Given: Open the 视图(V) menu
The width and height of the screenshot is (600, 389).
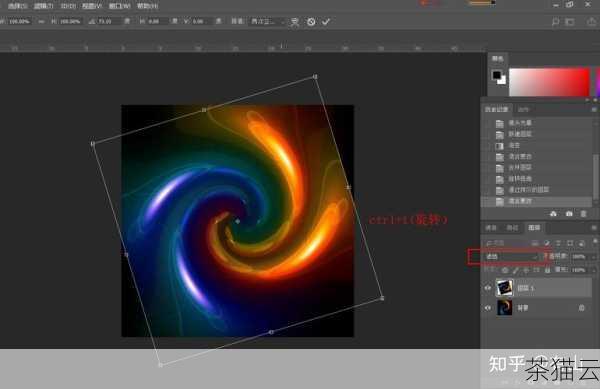Looking at the screenshot, I should coord(92,6).
